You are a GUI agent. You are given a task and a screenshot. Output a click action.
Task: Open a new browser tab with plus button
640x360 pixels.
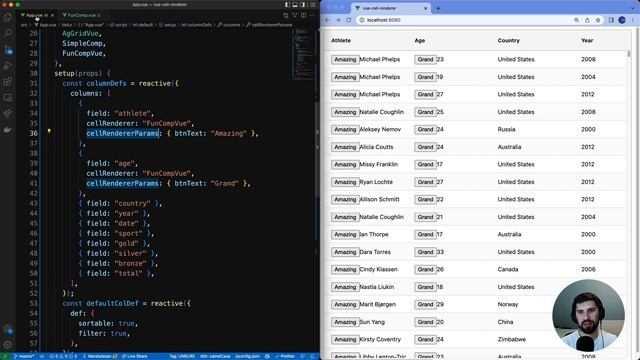point(438,8)
